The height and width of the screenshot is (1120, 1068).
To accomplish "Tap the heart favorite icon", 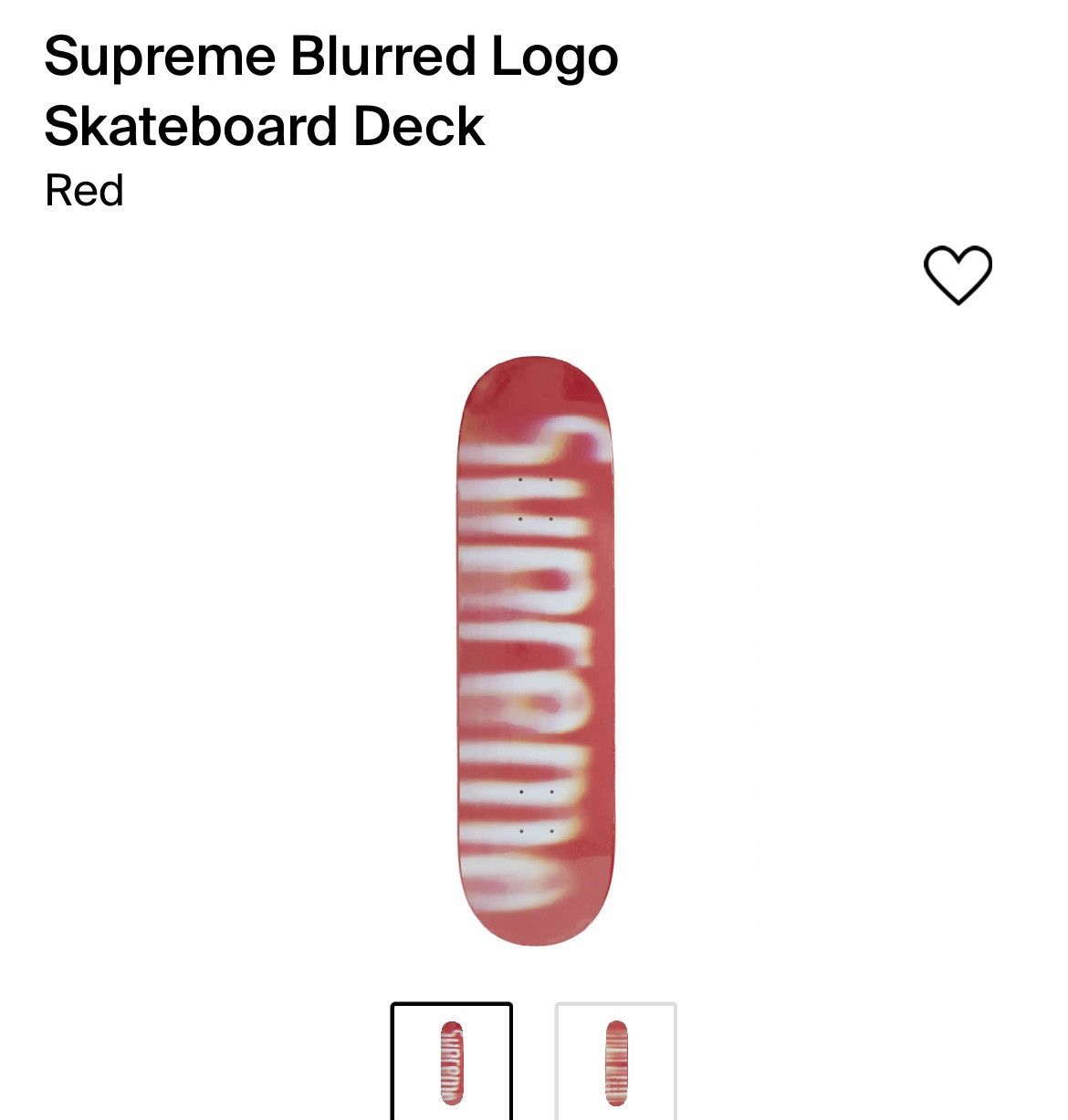I will click(x=958, y=275).
